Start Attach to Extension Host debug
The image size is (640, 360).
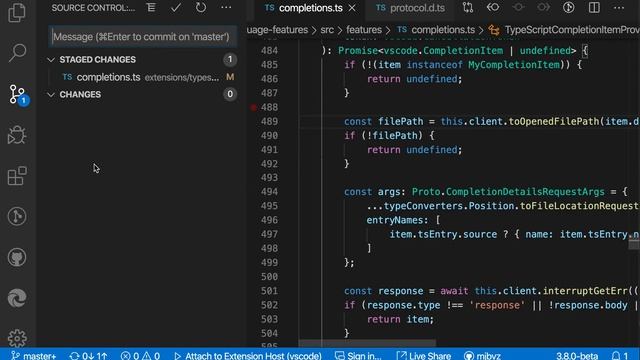tap(247, 355)
